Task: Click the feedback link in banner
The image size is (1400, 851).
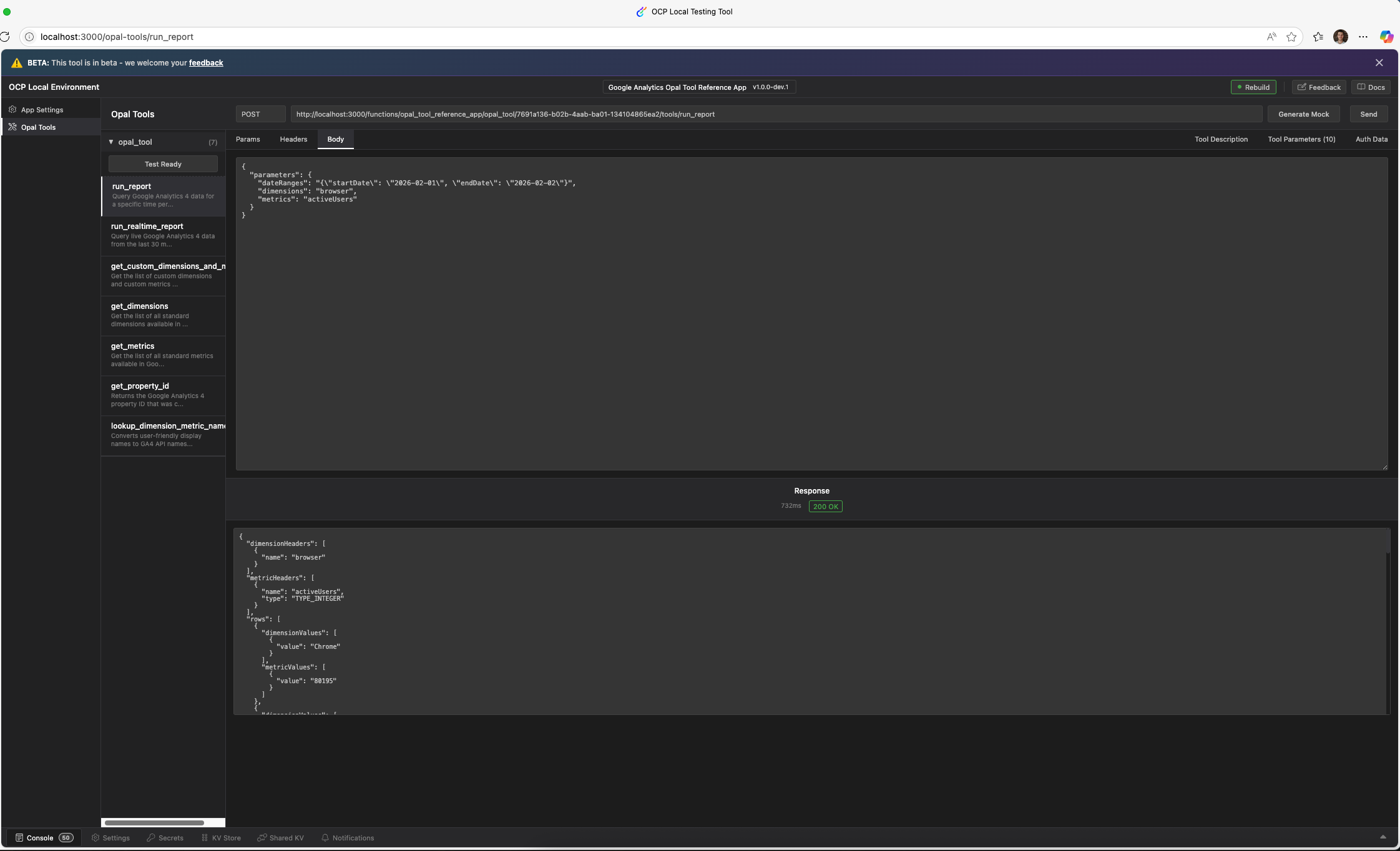Action: tap(206, 63)
